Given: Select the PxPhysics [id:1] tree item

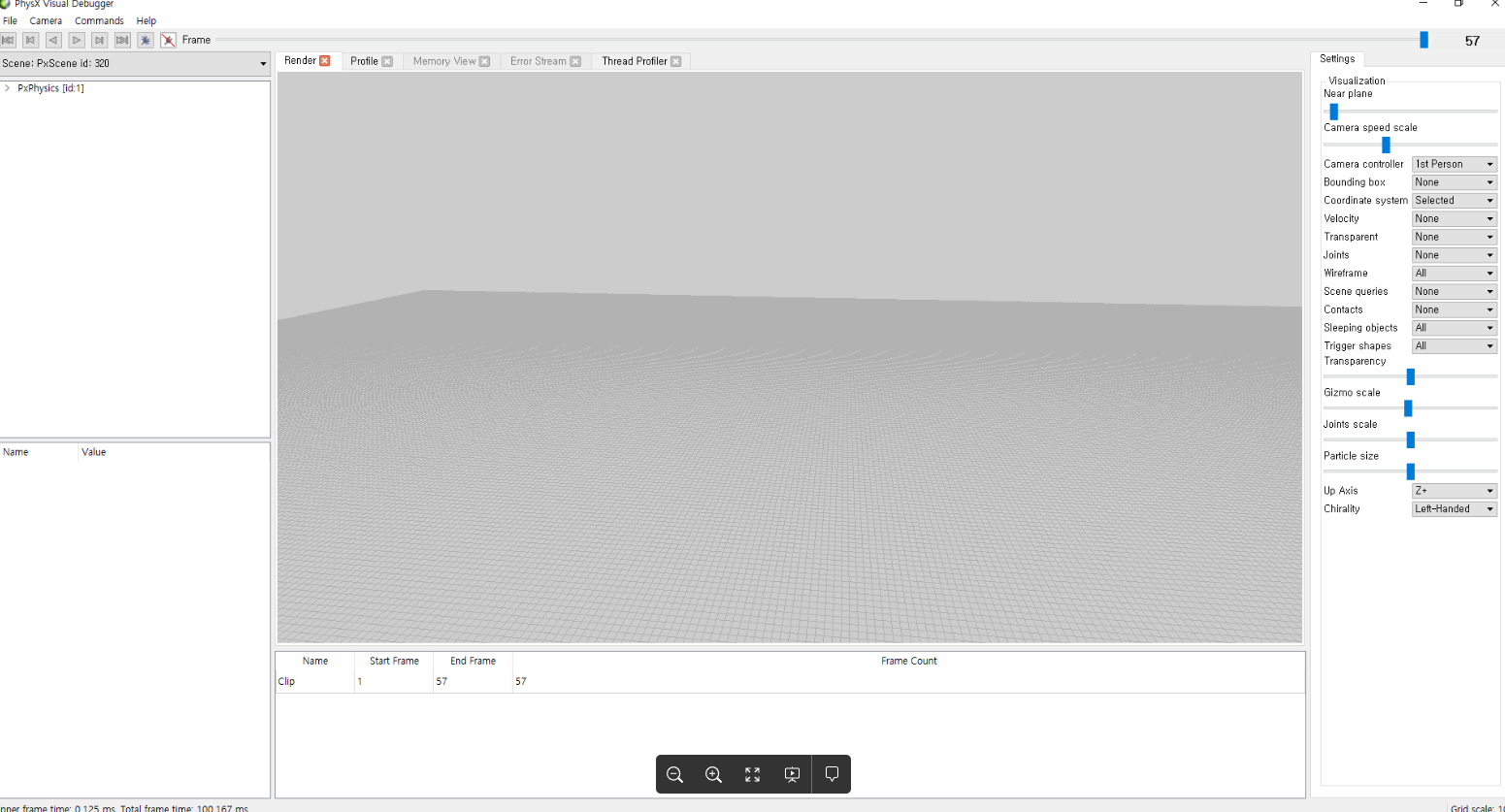Looking at the screenshot, I should 50,88.
